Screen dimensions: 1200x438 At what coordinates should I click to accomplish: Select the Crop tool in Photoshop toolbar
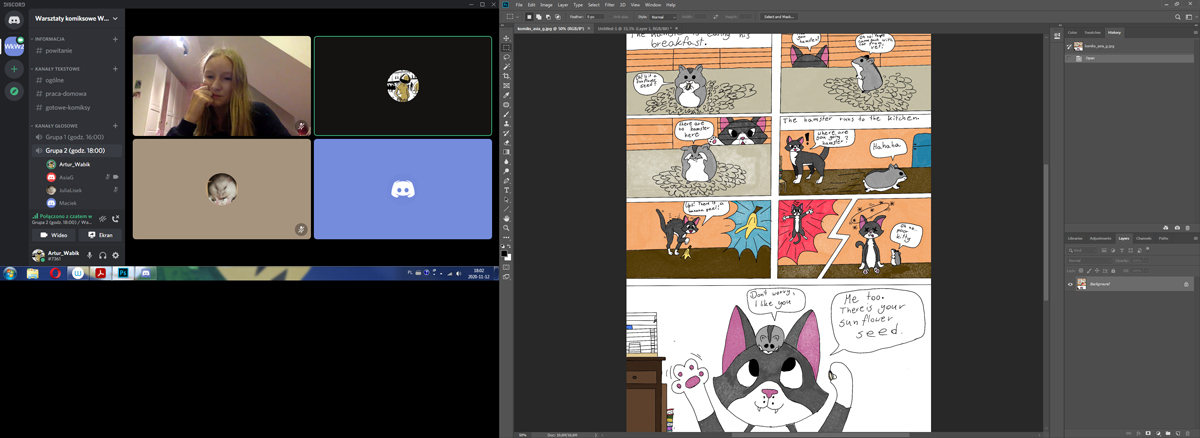point(507,76)
